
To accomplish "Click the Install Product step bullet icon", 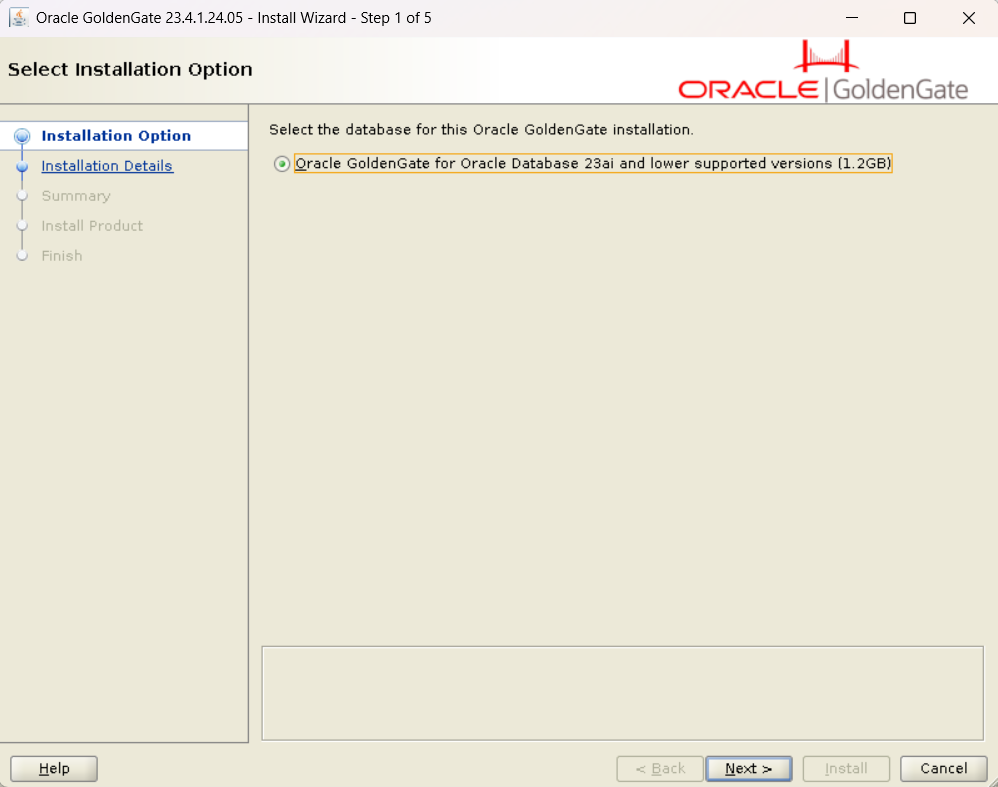I will (22, 226).
